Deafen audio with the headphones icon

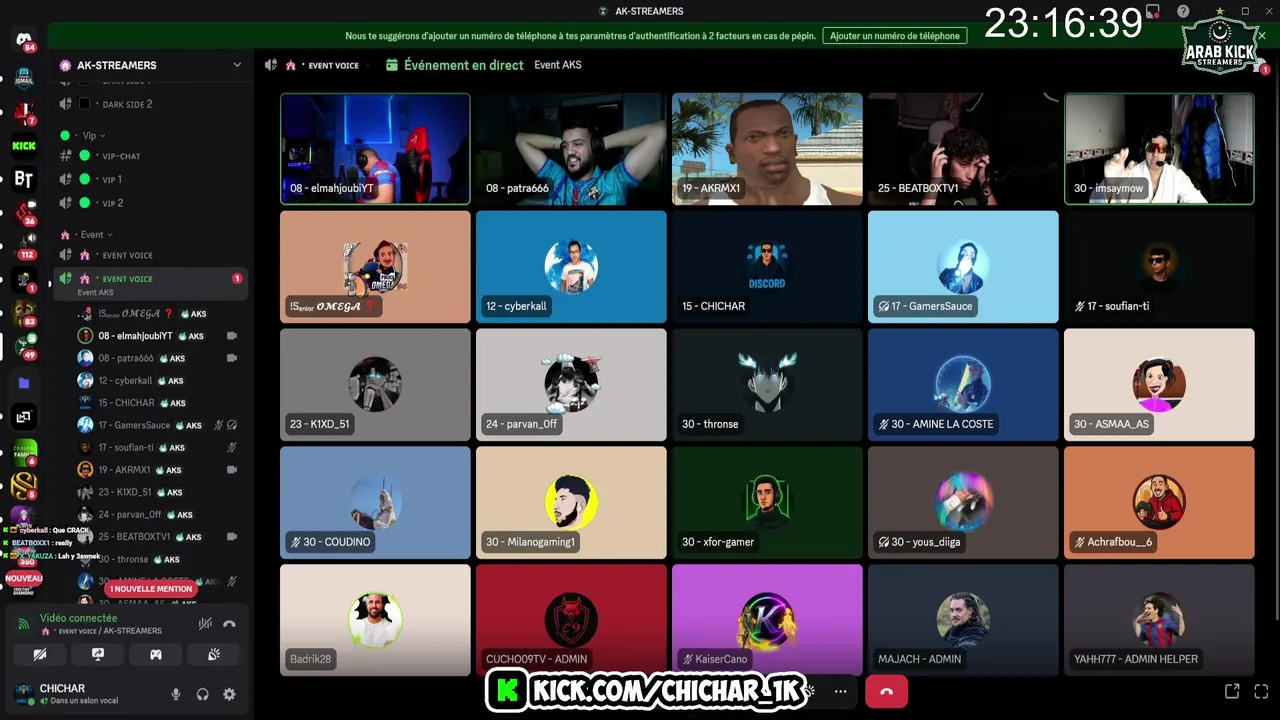(x=203, y=694)
